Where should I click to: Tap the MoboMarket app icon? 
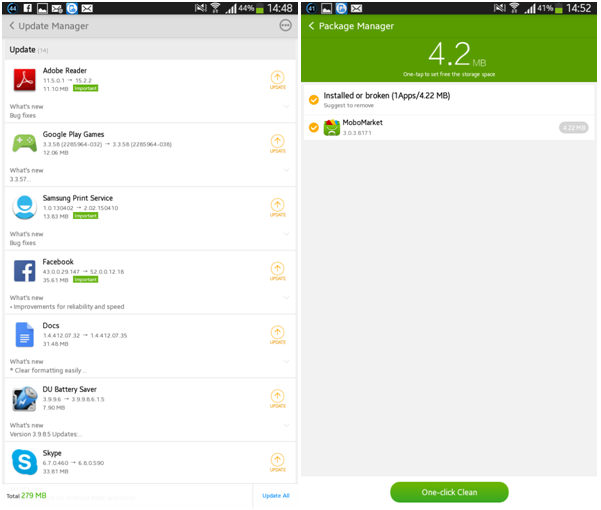pos(332,128)
